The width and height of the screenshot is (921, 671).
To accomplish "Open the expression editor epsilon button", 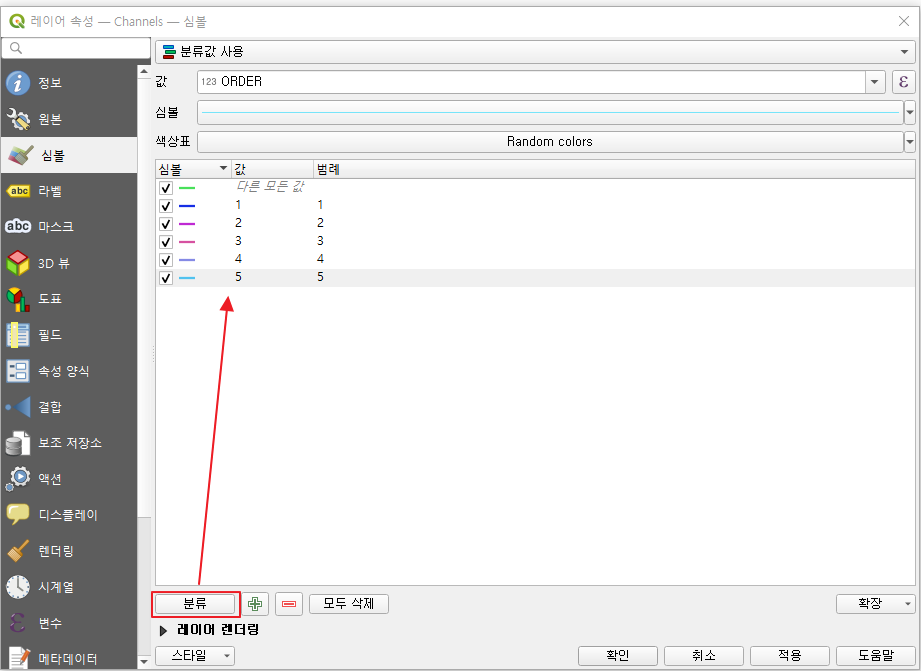I will 903,82.
